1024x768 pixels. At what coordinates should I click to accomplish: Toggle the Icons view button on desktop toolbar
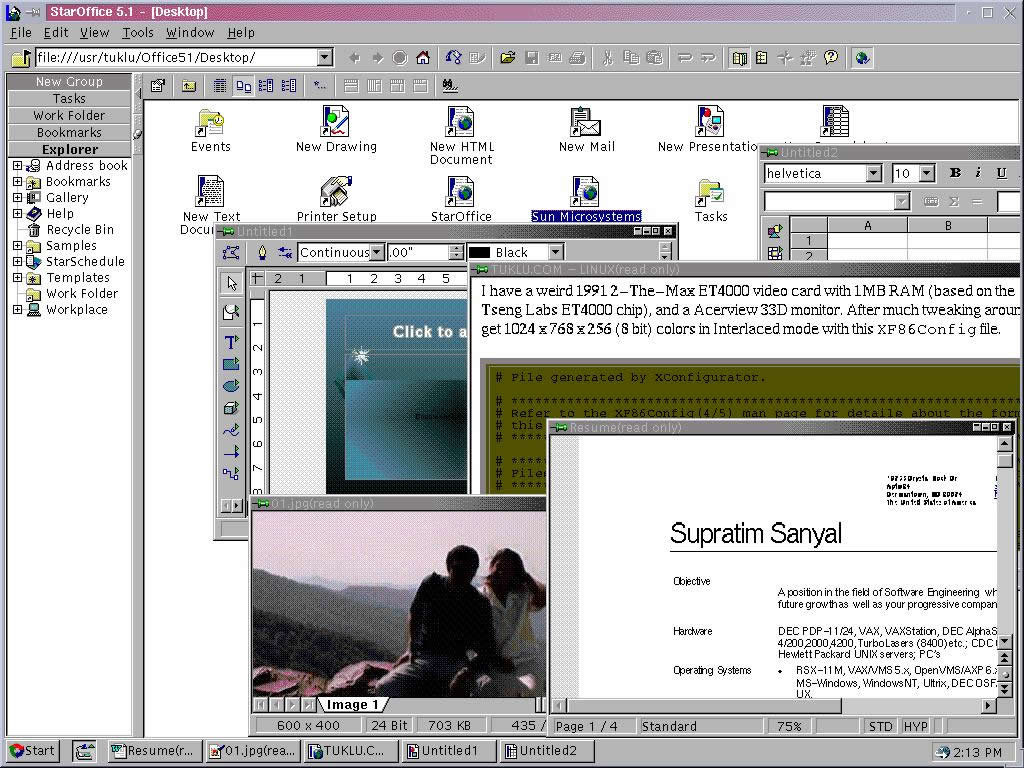(244, 86)
